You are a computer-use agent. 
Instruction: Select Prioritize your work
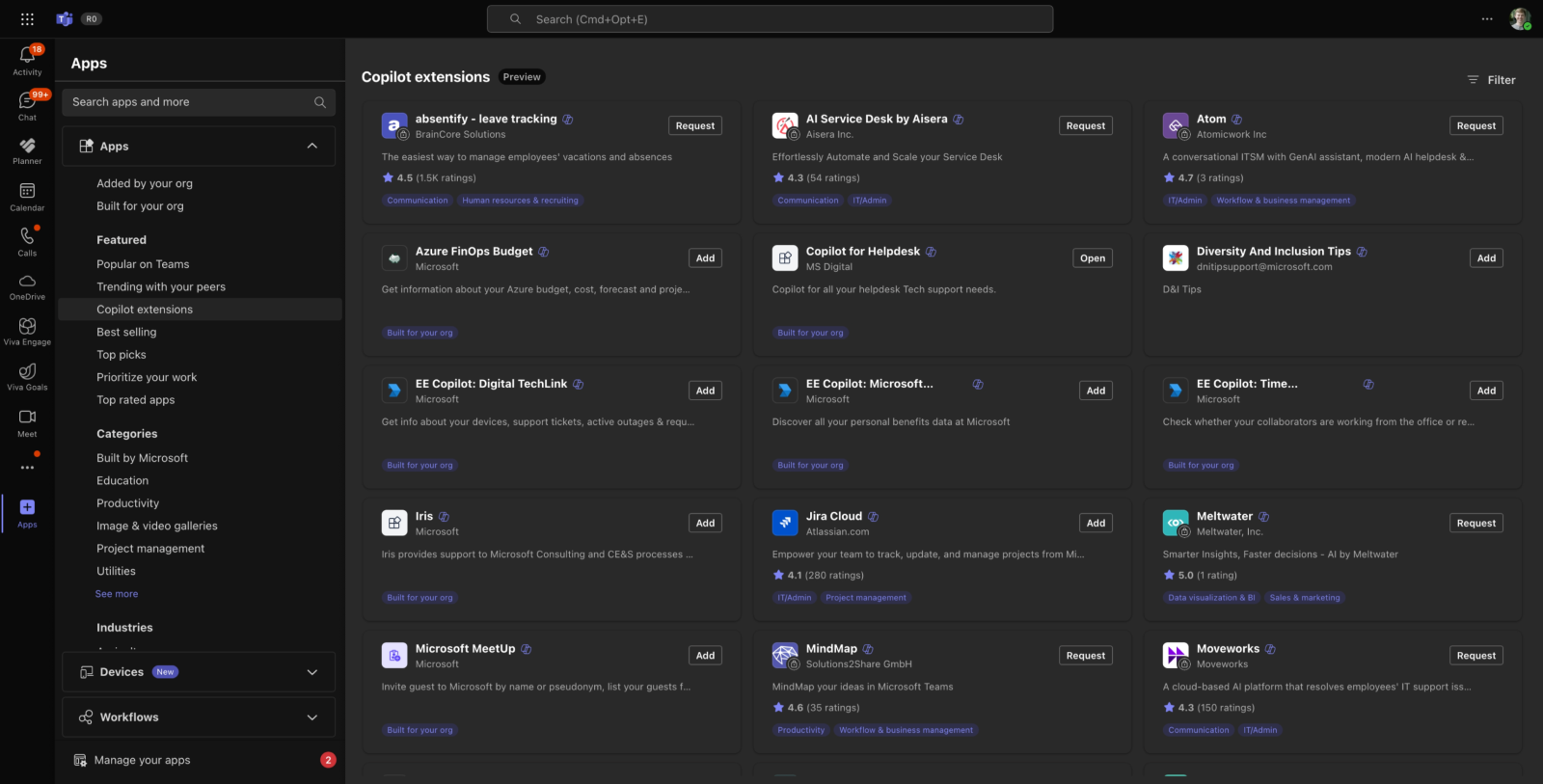[147, 377]
